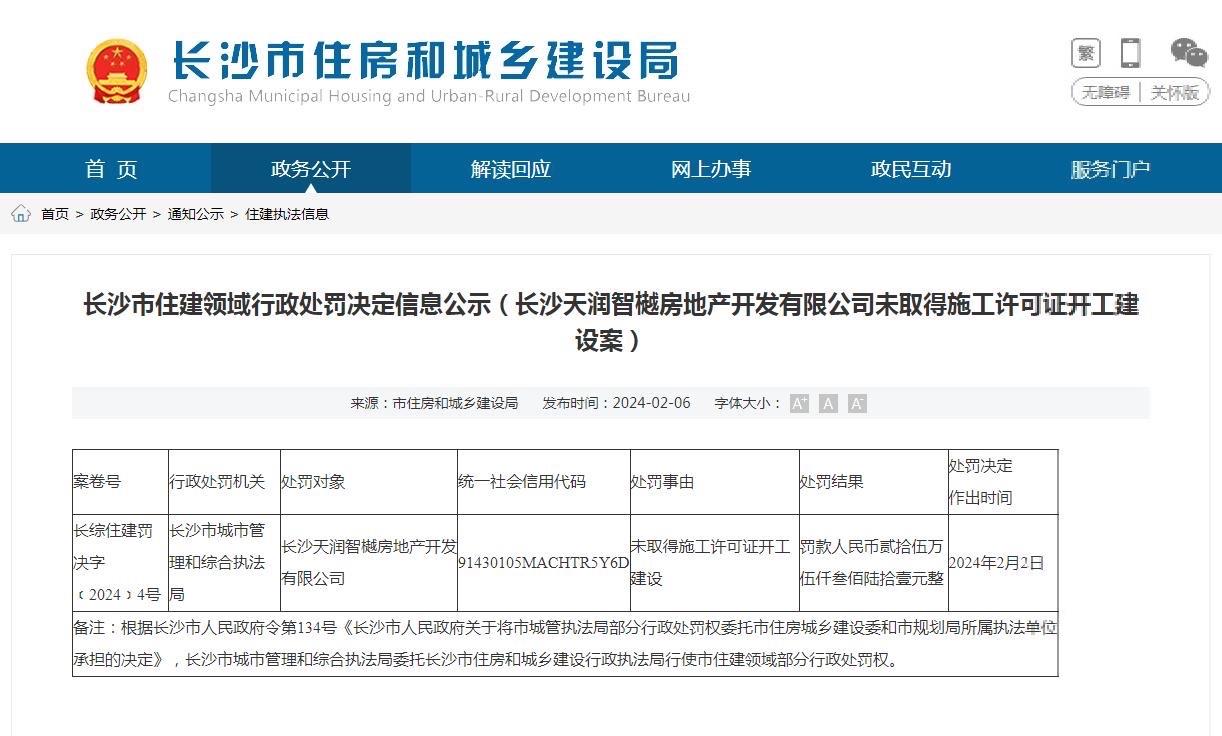Click cell 长沙天润智樾房地产开发有限公司
The height and width of the screenshot is (736, 1222).
369,563
